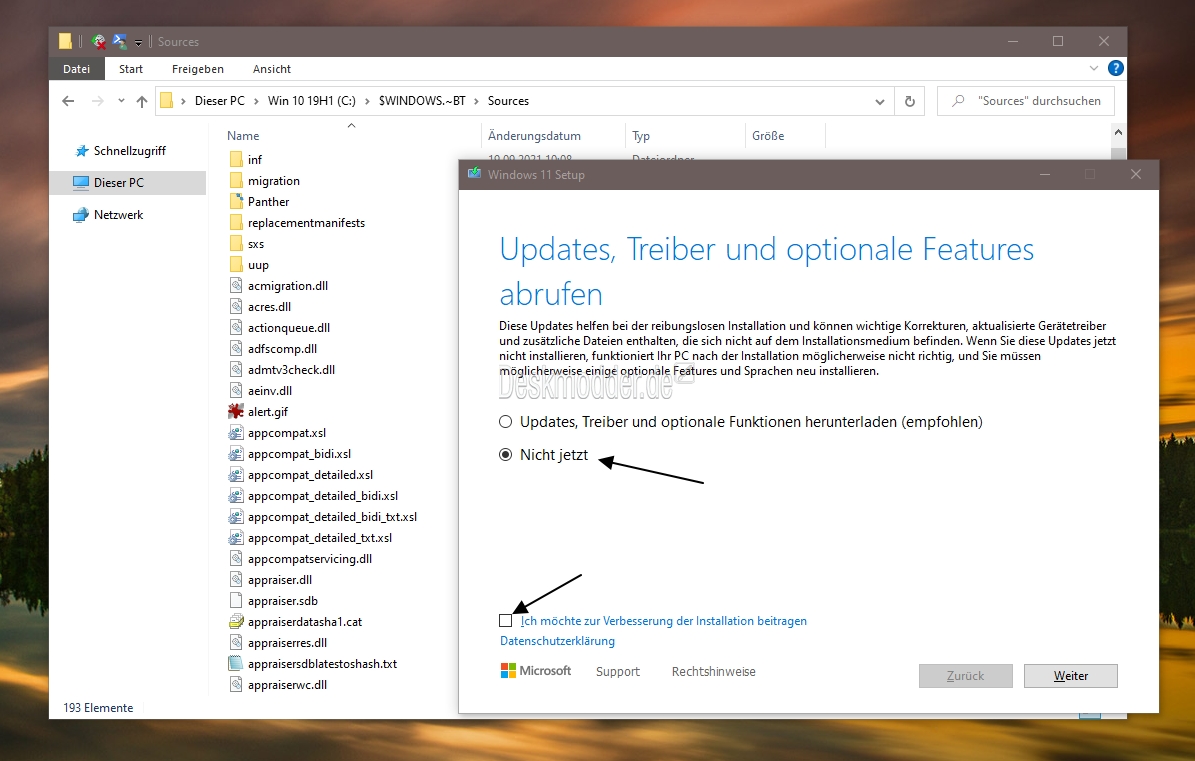Image resolution: width=1195 pixels, height=761 pixels.
Task: Click the globe with red X toolbar icon
Action: click(98, 41)
